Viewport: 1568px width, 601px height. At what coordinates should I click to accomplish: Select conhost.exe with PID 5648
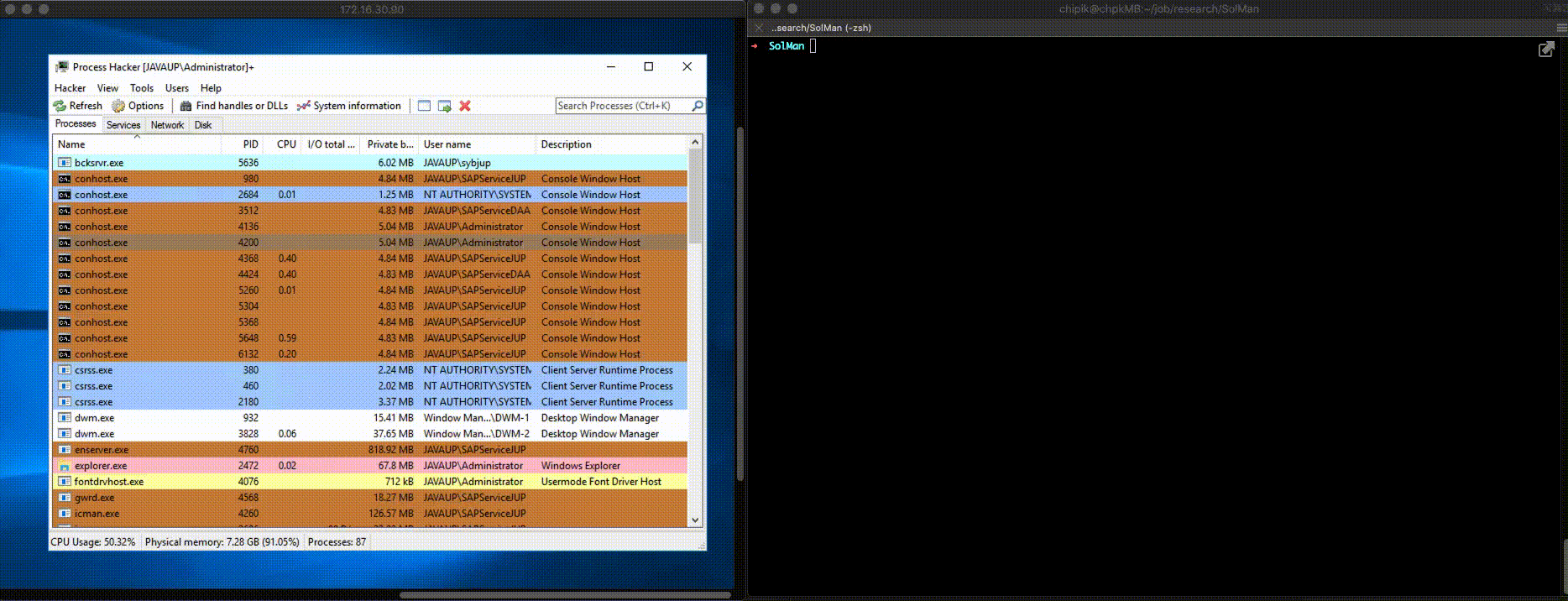(369, 338)
